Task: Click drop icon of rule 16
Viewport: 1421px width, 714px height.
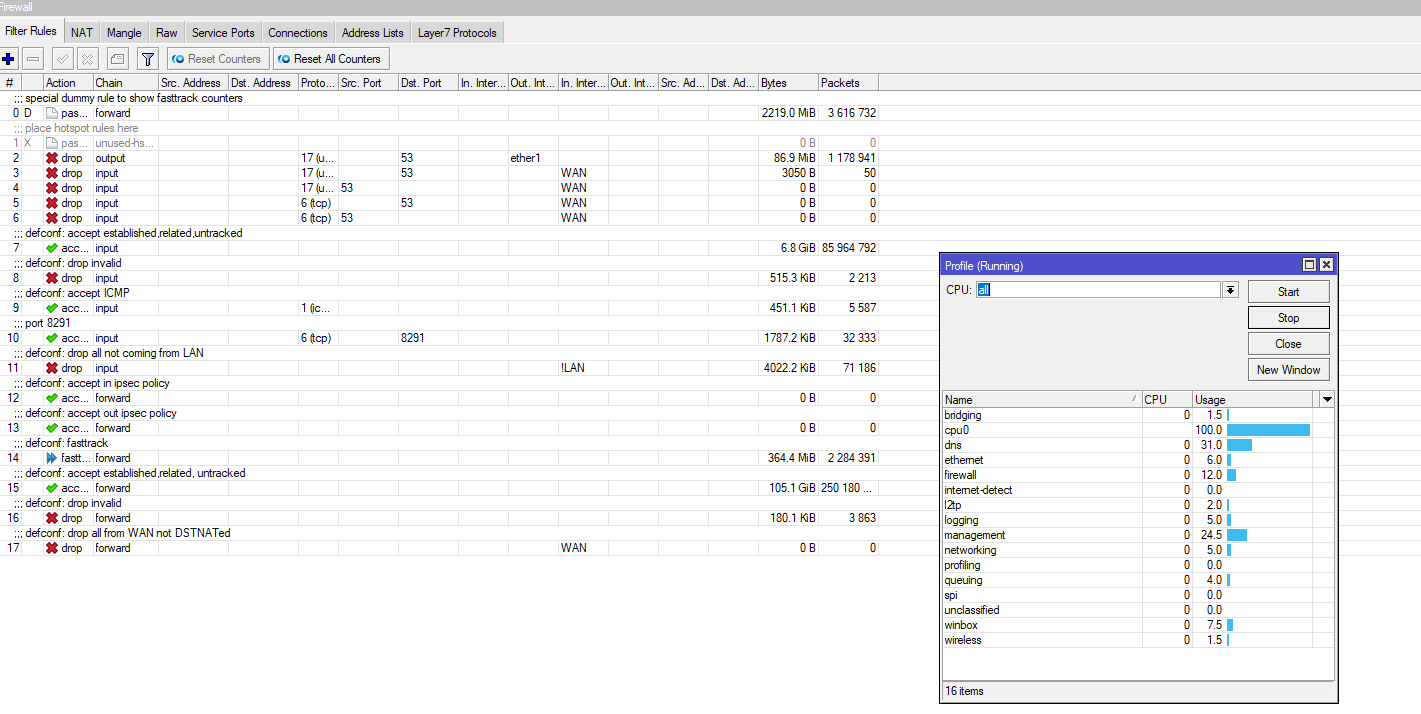Action: pyautogui.click(x=52, y=518)
